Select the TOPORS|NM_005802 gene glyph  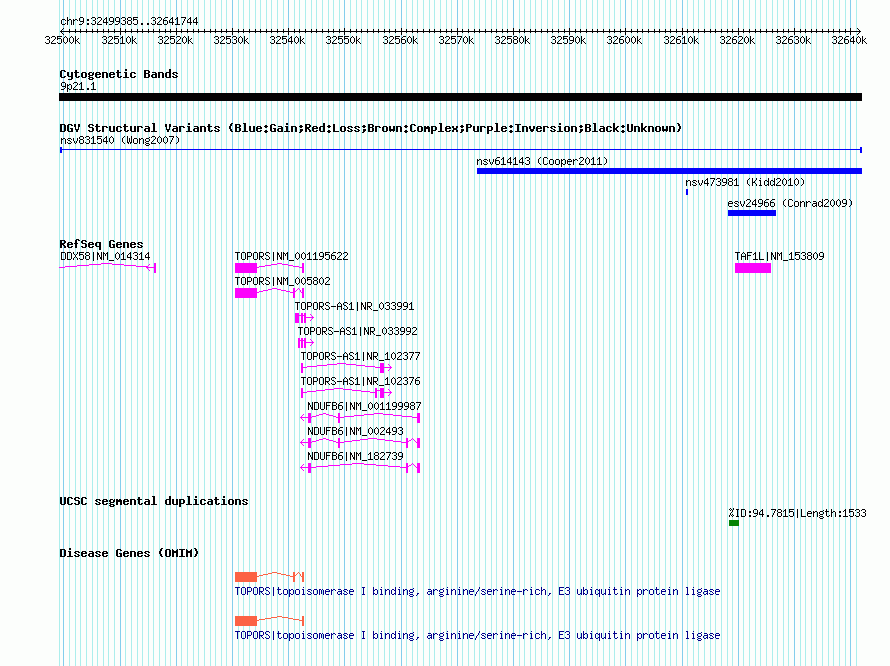(x=270, y=292)
